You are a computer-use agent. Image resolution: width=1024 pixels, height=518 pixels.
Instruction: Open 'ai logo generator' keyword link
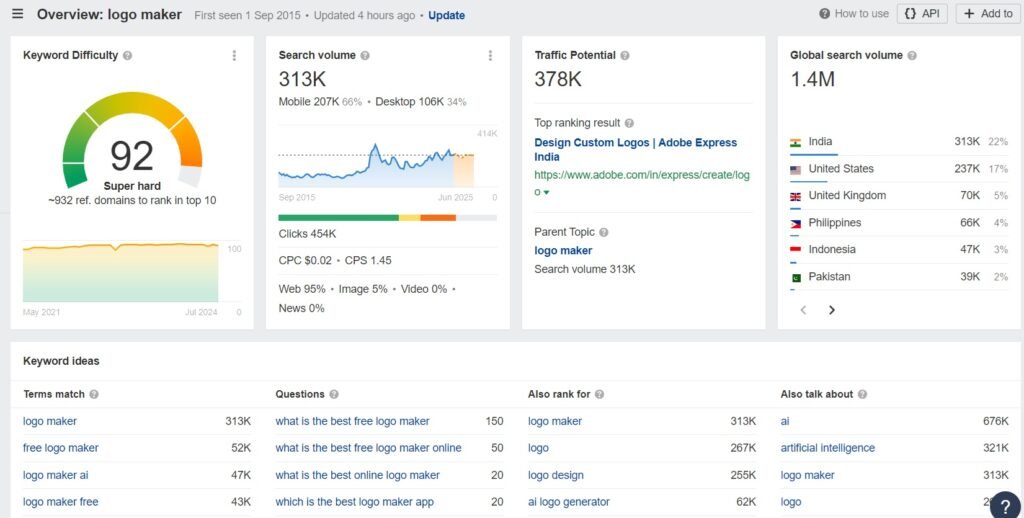coord(568,502)
